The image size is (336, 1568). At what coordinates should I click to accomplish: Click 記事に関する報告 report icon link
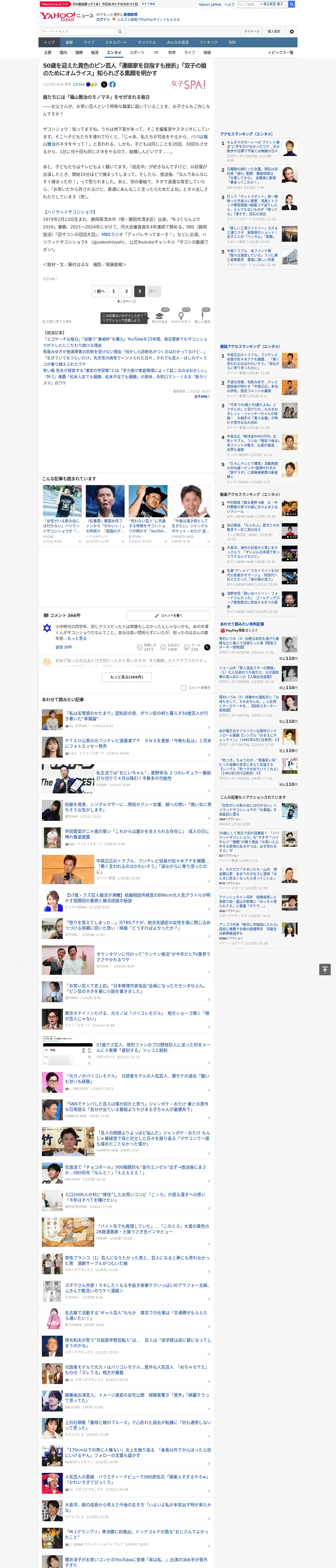[57, 321]
